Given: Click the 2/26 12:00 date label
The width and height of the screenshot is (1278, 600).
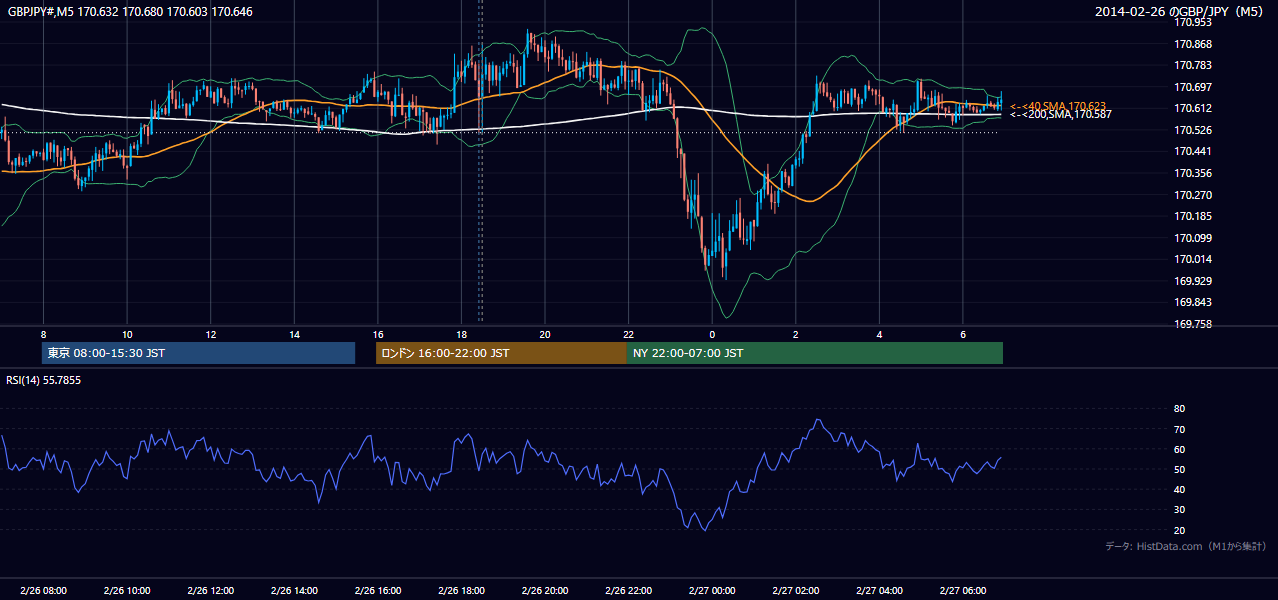Looking at the screenshot, I should point(210,590).
